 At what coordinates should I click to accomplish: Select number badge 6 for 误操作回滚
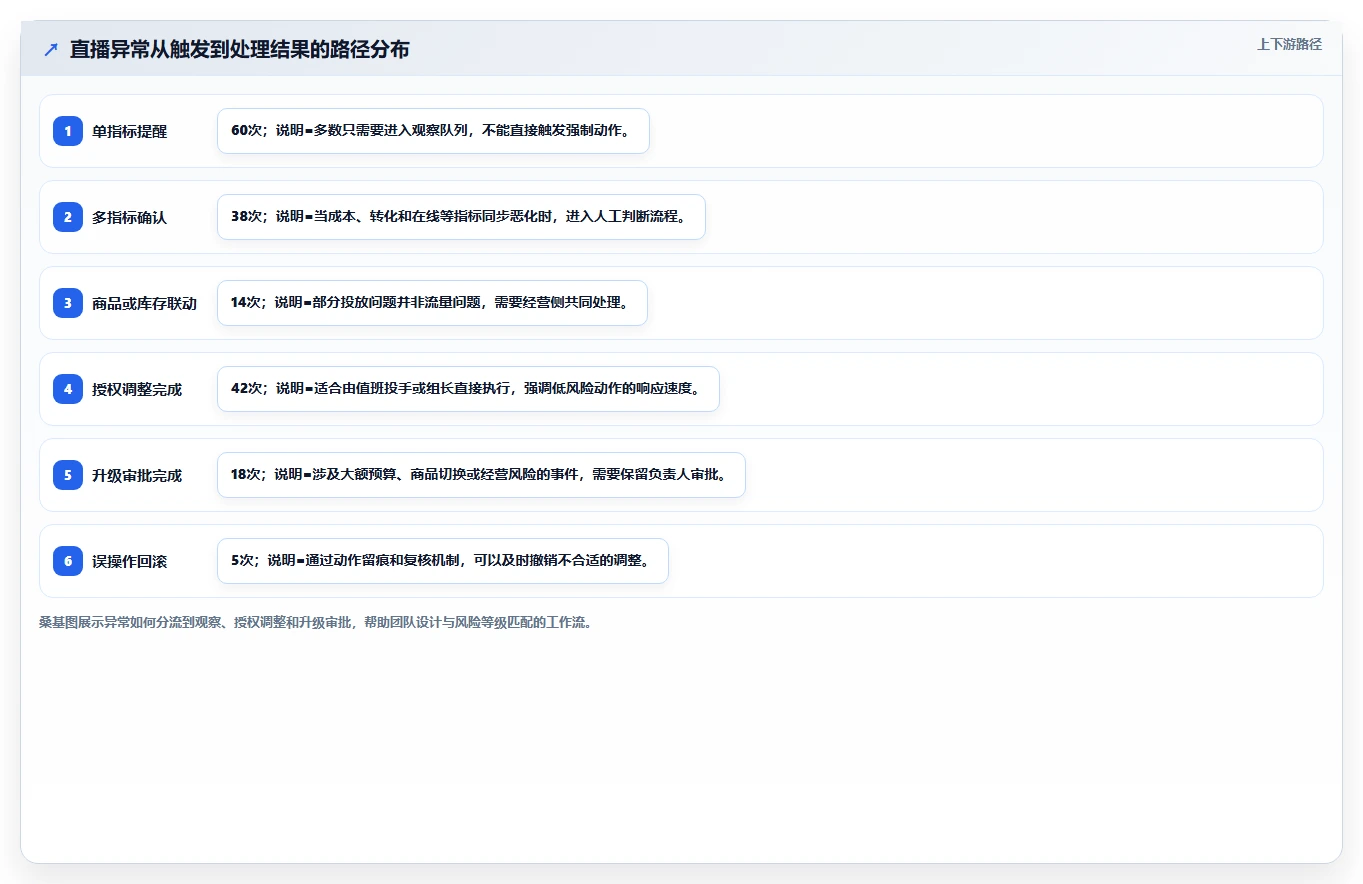coord(68,561)
